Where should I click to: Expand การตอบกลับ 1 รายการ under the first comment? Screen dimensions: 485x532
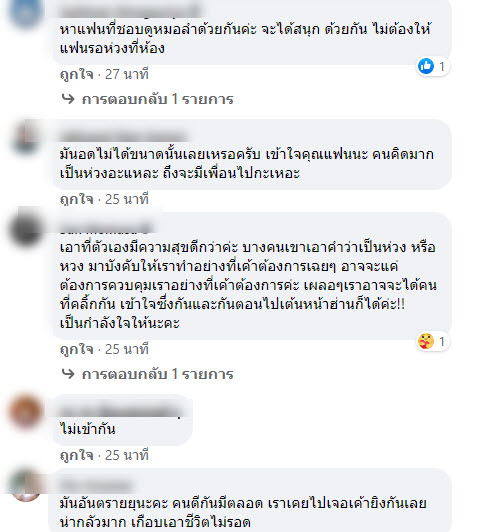pyautogui.click(x=157, y=99)
